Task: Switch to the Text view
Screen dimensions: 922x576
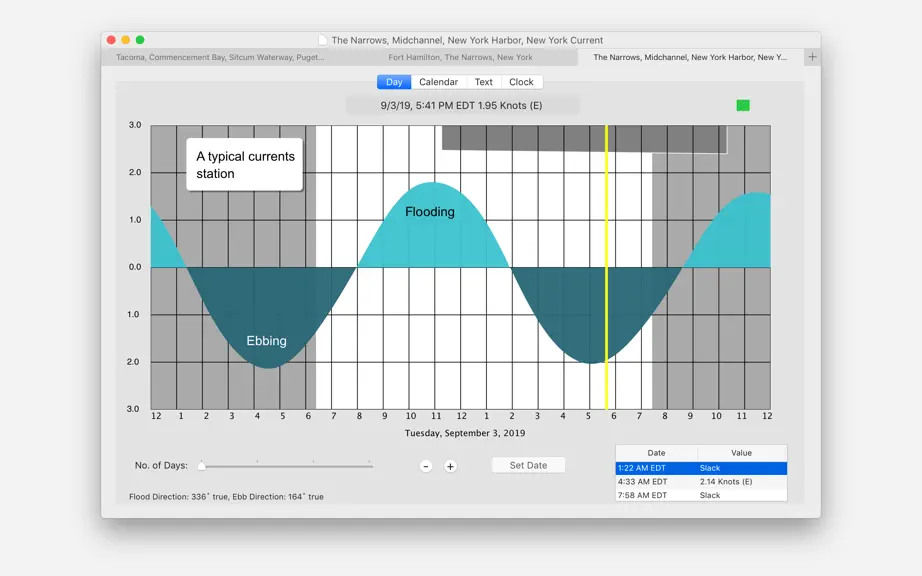Action: (483, 82)
